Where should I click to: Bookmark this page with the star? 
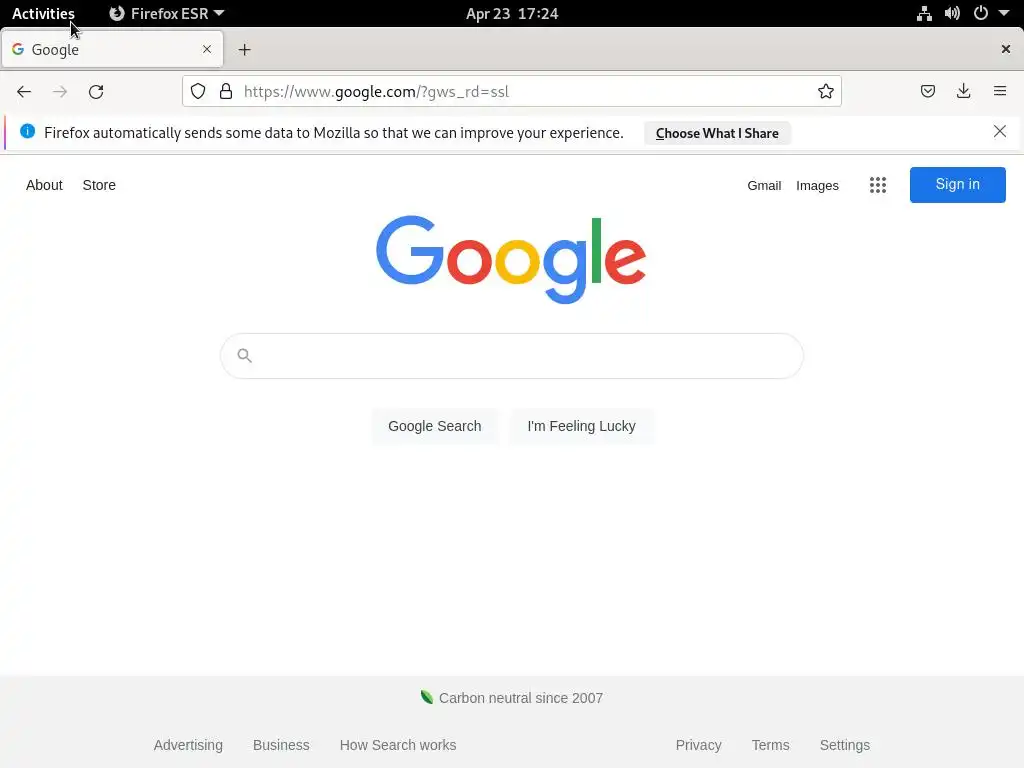[825, 91]
